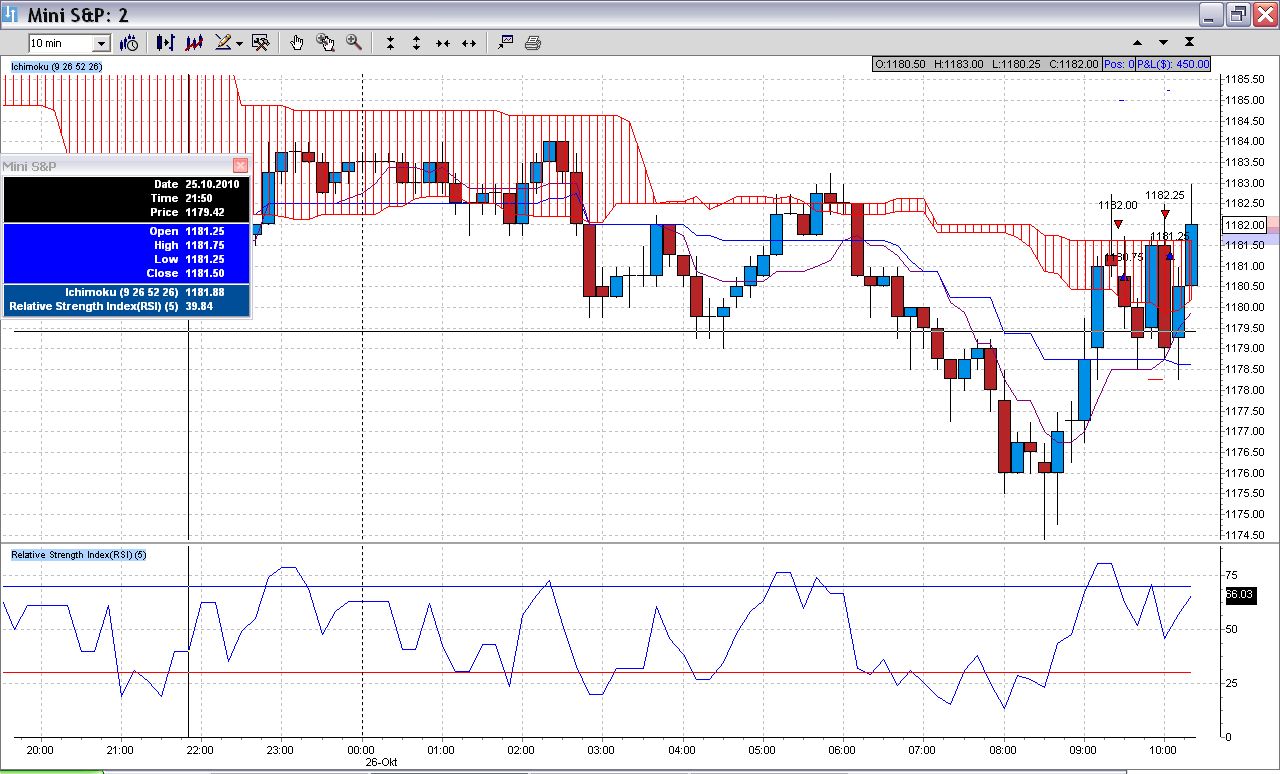
Task: Open the indicators icon with red line
Action: click(195, 43)
